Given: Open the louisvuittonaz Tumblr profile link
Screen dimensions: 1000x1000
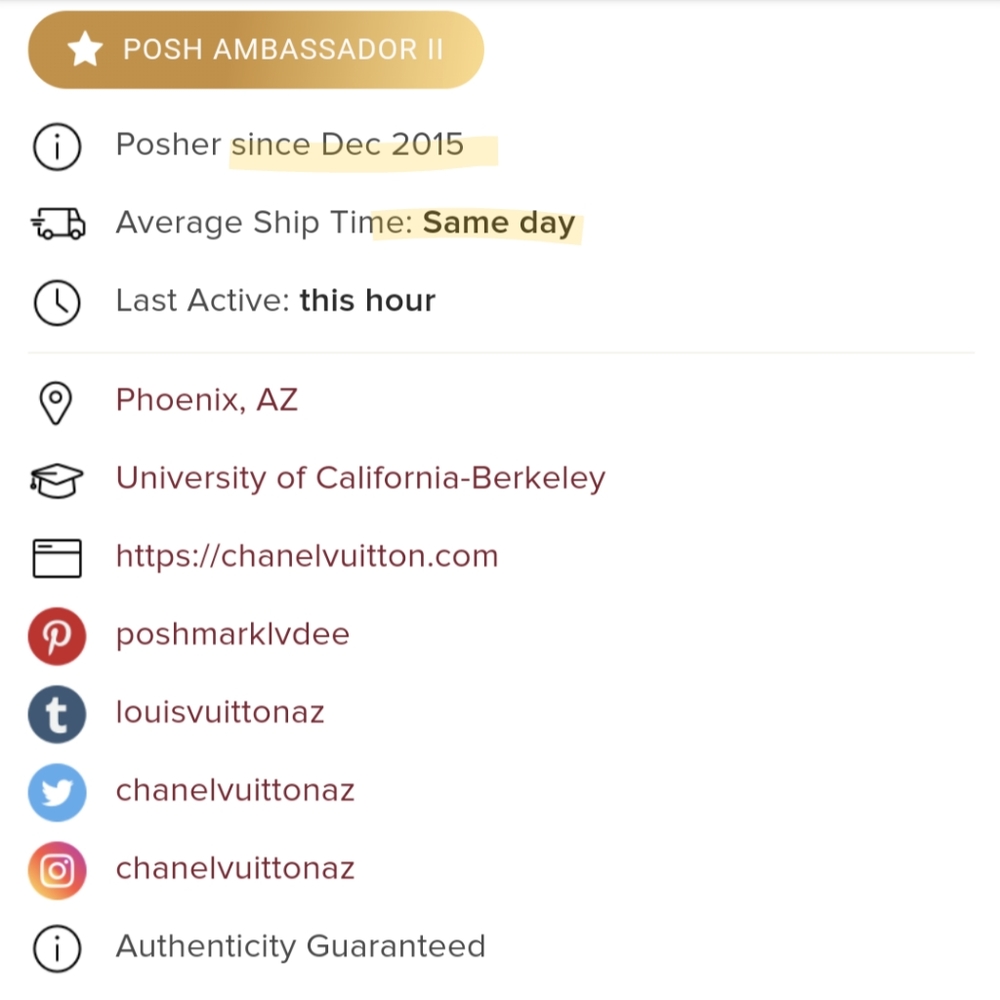Looking at the screenshot, I should click(x=220, y=713).
